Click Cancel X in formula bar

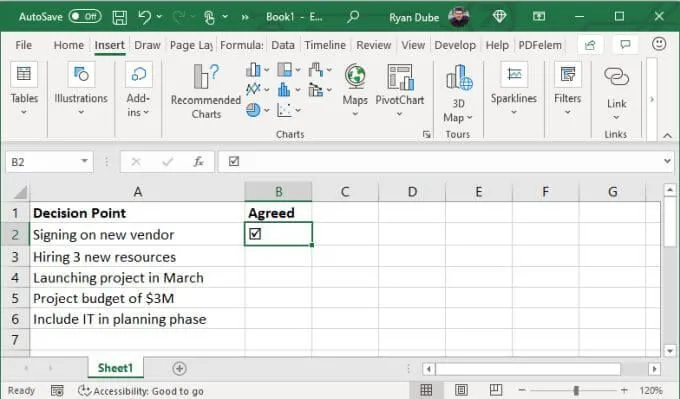click(x=136, y=162)
